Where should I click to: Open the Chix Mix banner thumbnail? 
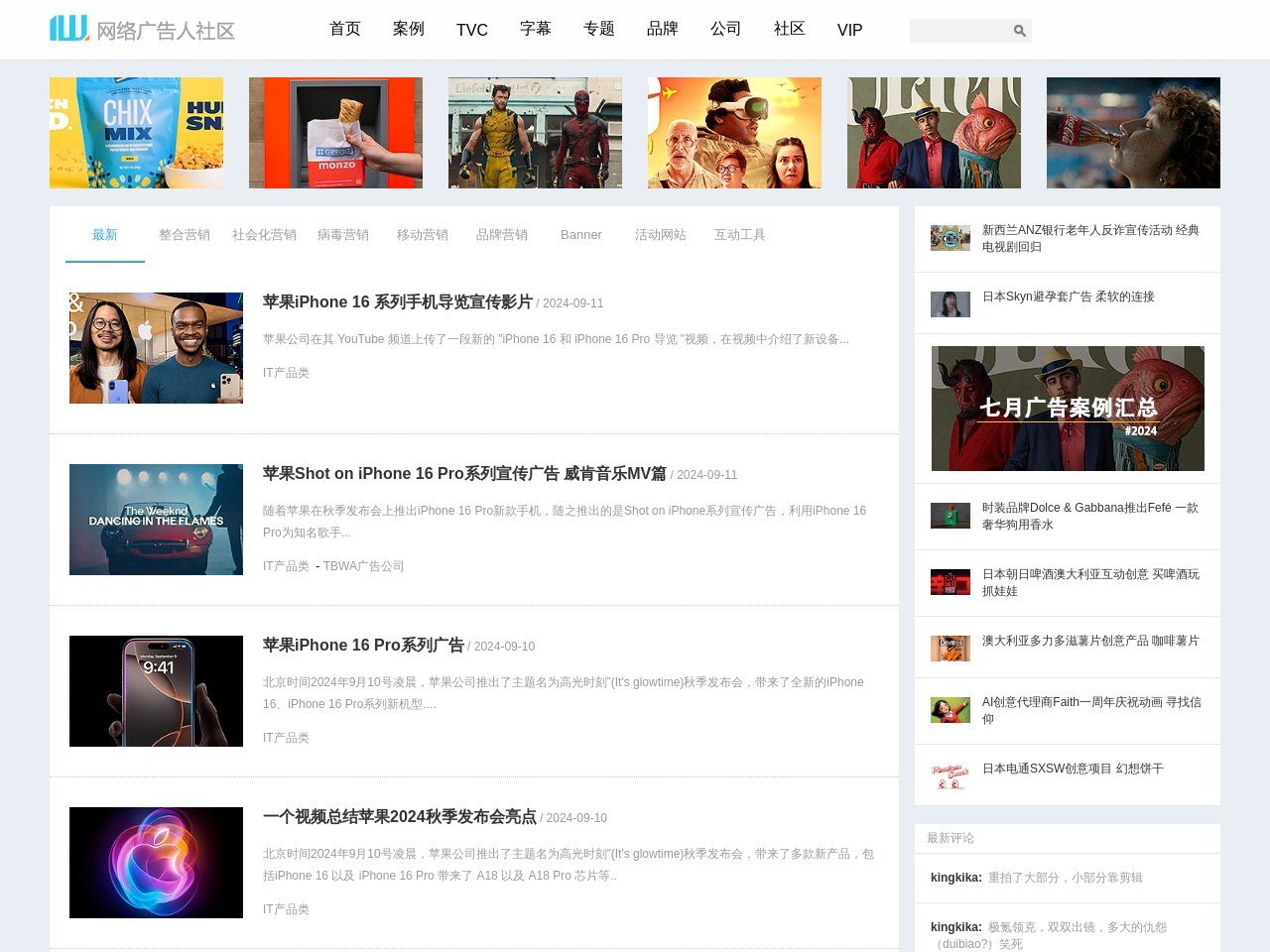[x=136, y=133]
